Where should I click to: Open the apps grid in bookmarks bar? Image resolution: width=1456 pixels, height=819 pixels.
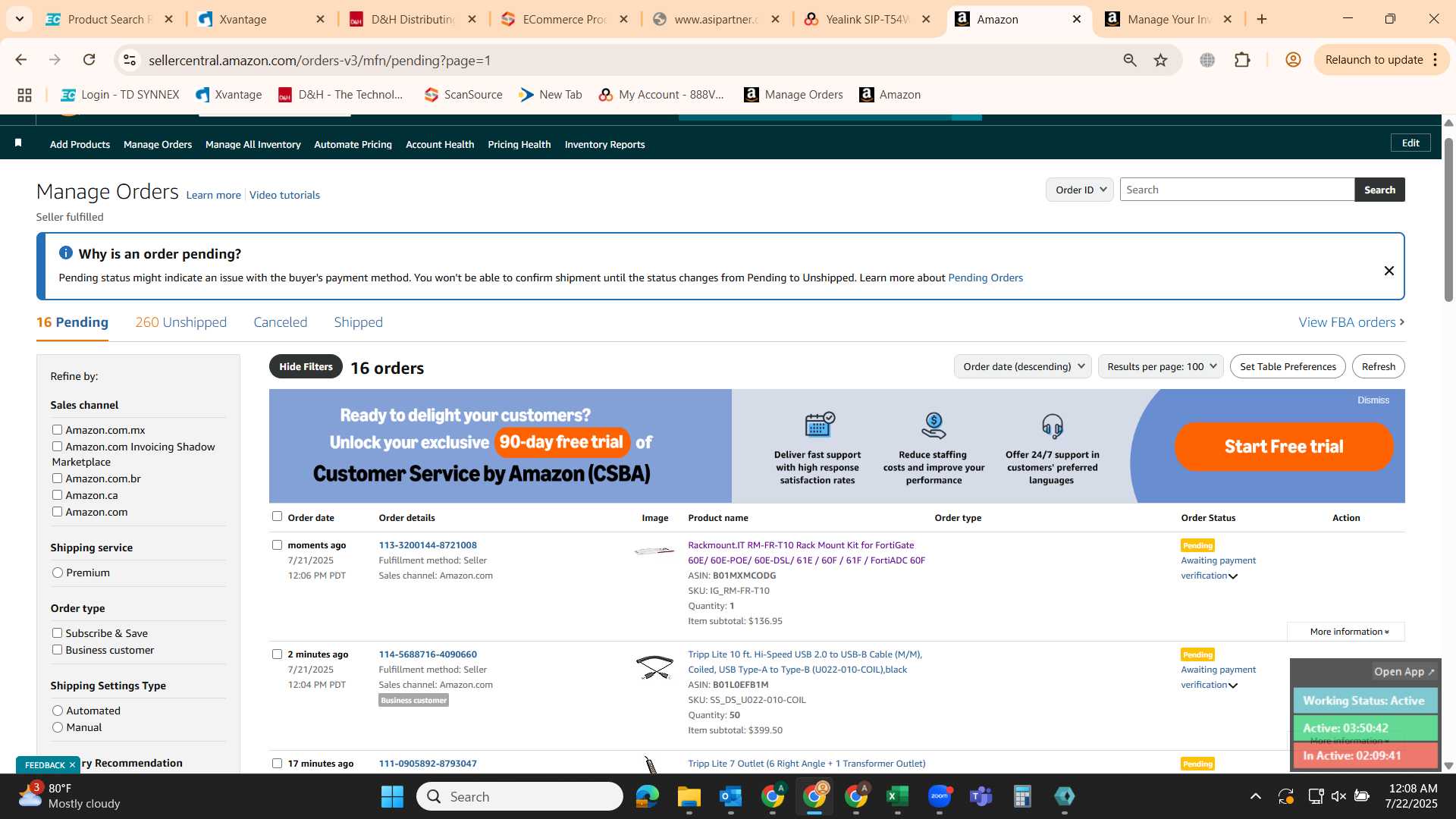(24, 95)
